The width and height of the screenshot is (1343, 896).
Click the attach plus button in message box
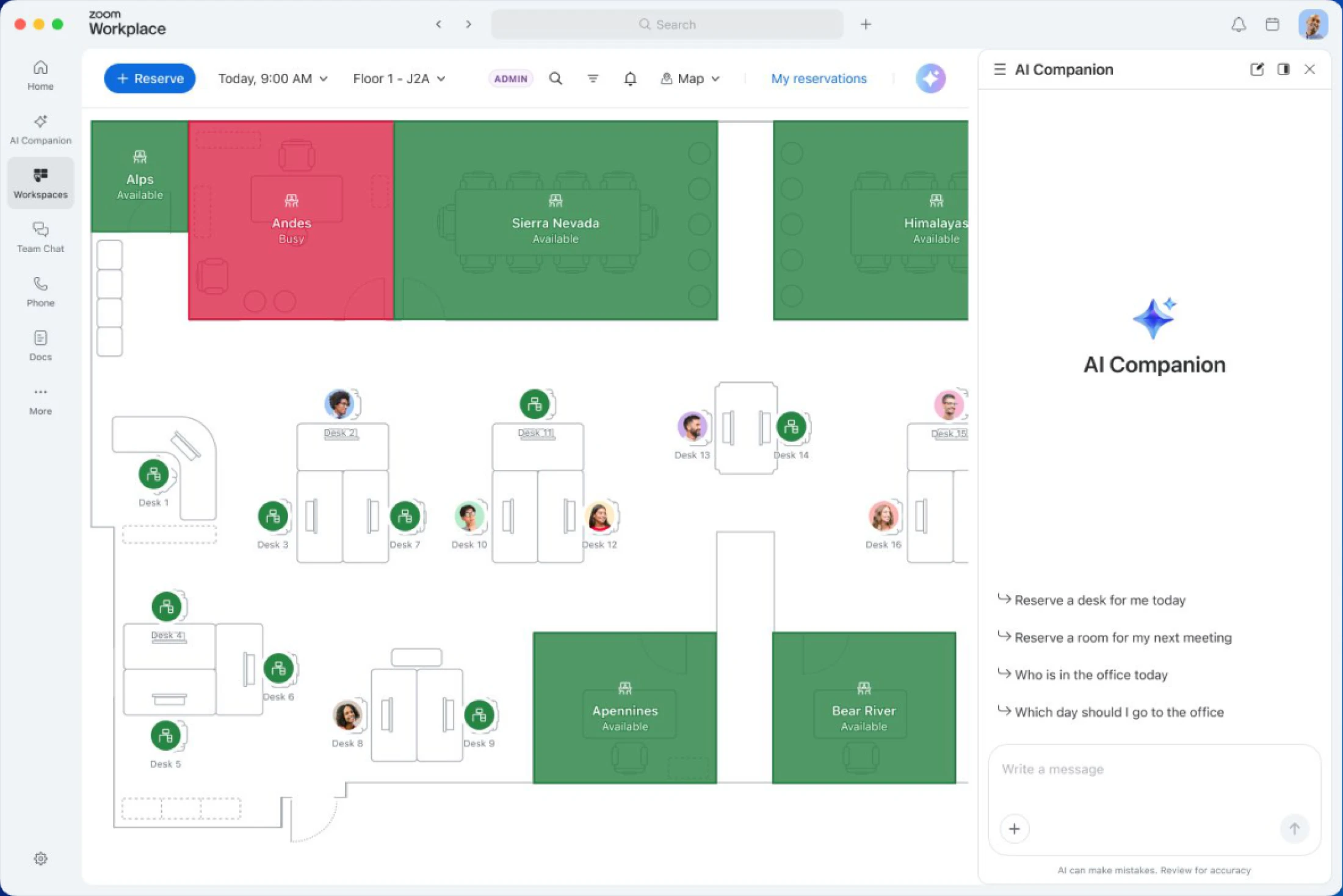pos(1014,829)
